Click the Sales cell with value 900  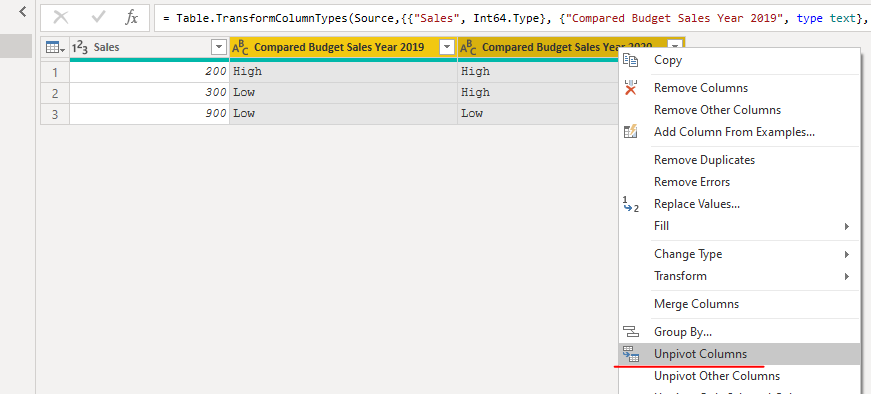point(149,114)
